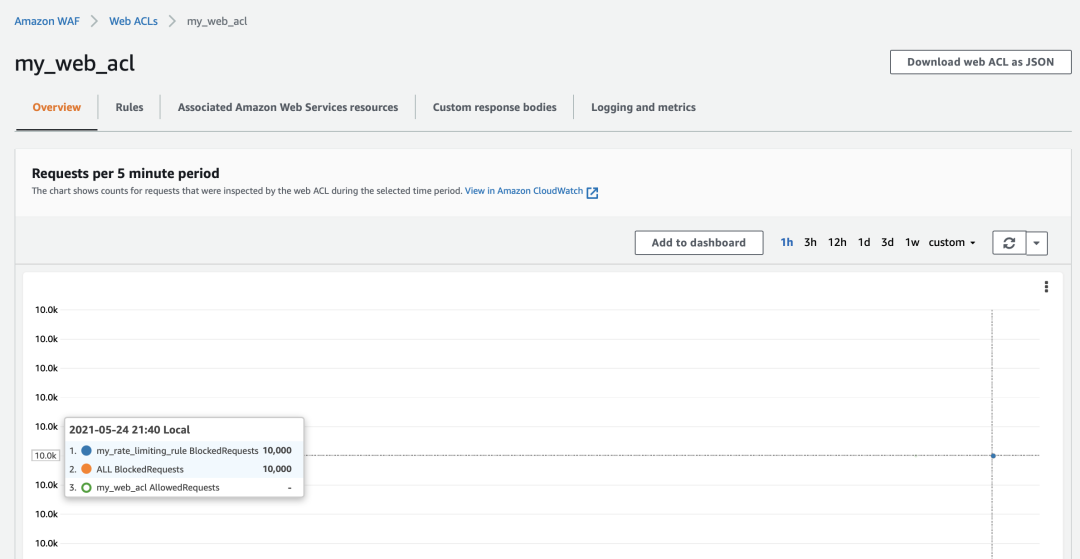The height and width of the screenshot is (559, 1080).
Task: Click the blue data point on chart
Action: [993, 456]
